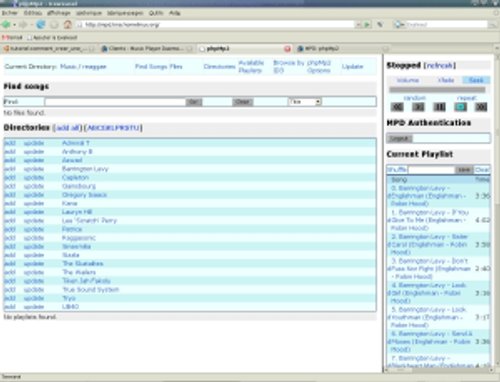500x382 pixels.
Task: Skip to the next track in the player
Action: click(481, 107)
